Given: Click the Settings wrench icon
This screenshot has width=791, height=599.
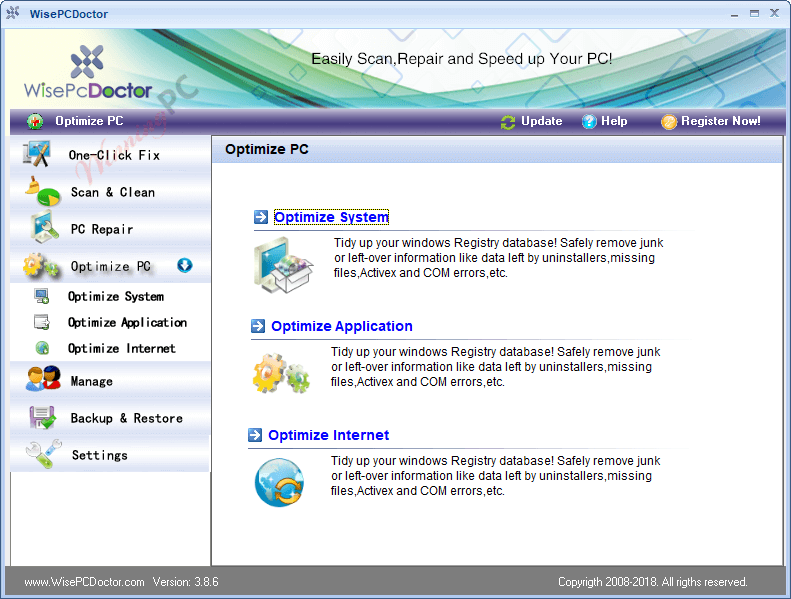Looking at the screenshot, I should 44,454.
